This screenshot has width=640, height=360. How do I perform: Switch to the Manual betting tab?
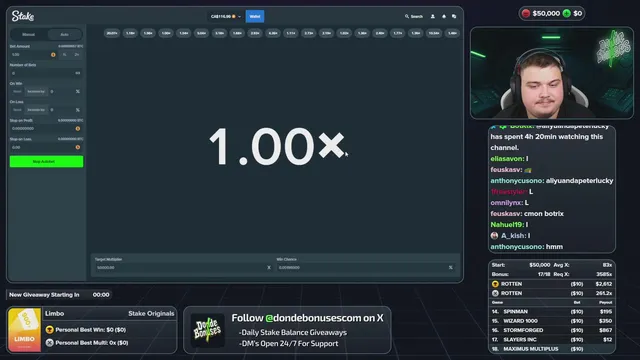point(29,34)
